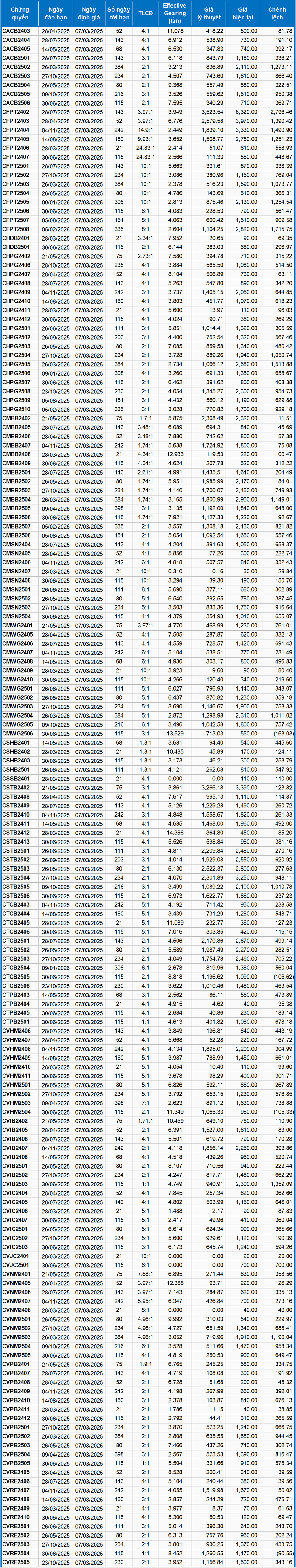This screenshot has height=1568, width=296.
Task: Click the 'TLCD' column header
Action: pos(145,14)
